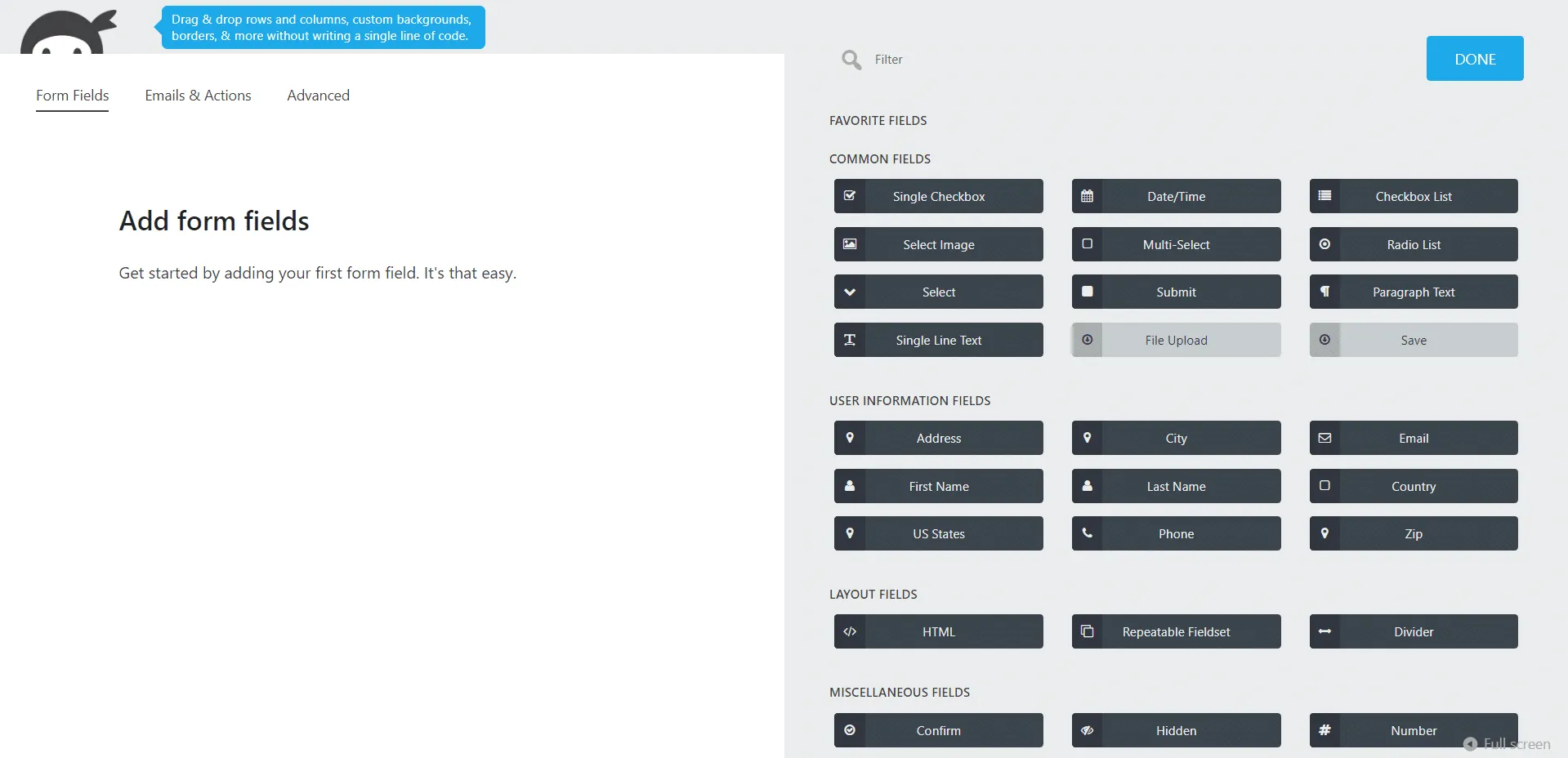This screenshot has height=758, width=1568.
Task: Click the hash icon on Number field
Action: 1325,730
